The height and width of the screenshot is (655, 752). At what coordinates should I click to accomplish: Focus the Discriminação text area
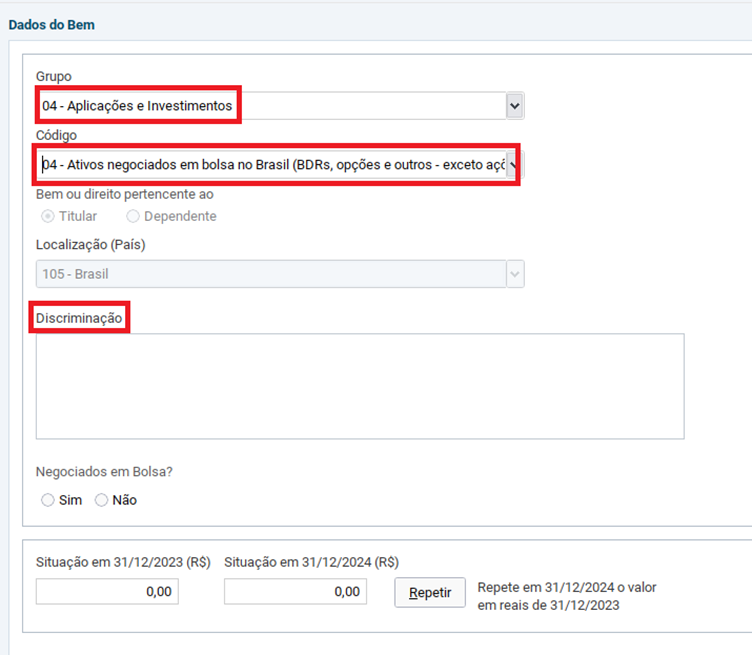(360, 386)
